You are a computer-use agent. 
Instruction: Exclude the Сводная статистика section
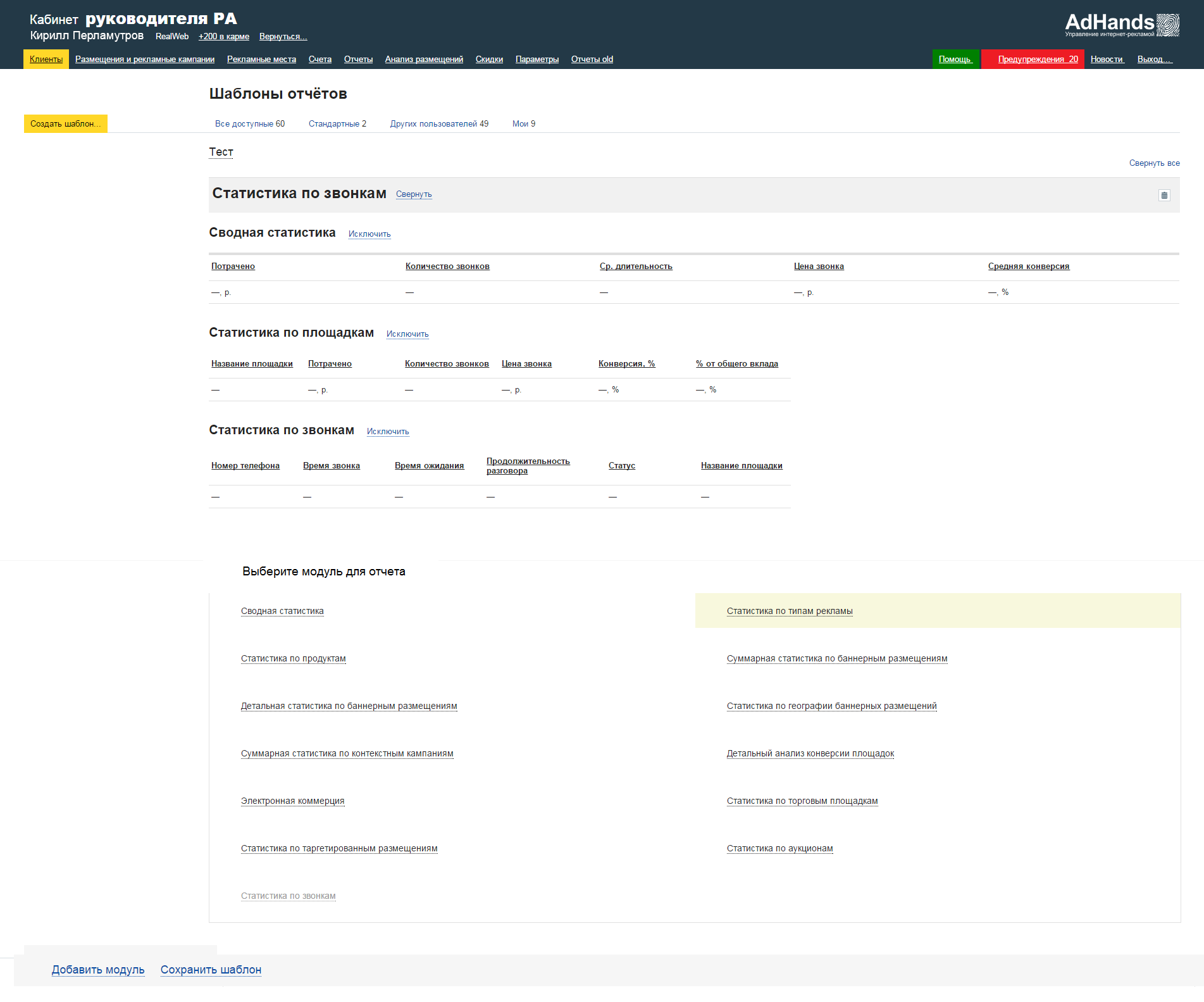point(369,234)
